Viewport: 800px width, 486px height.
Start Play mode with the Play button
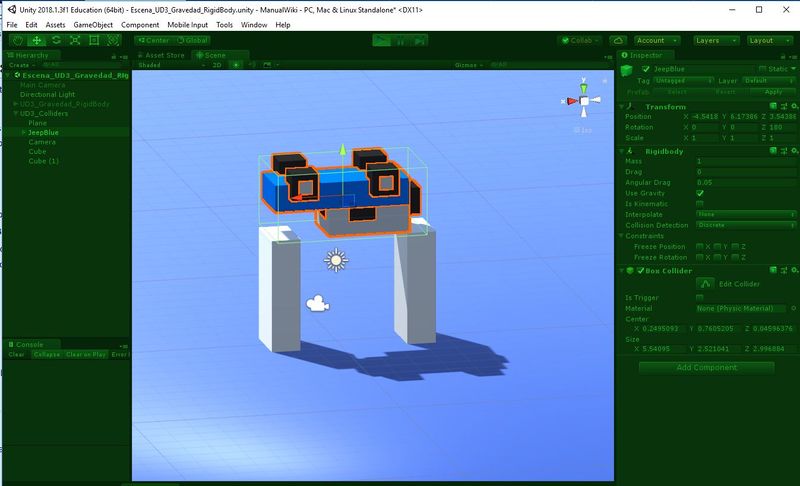381,41
